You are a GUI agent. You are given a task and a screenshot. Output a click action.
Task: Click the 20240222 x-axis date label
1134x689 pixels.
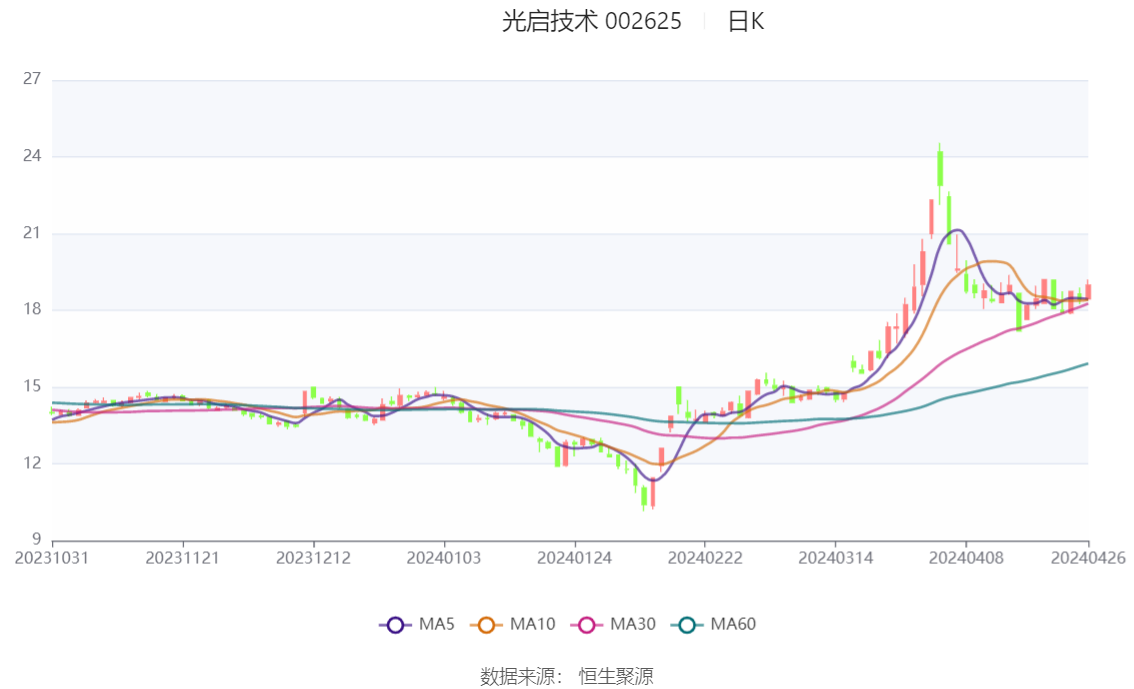point(704,558)
